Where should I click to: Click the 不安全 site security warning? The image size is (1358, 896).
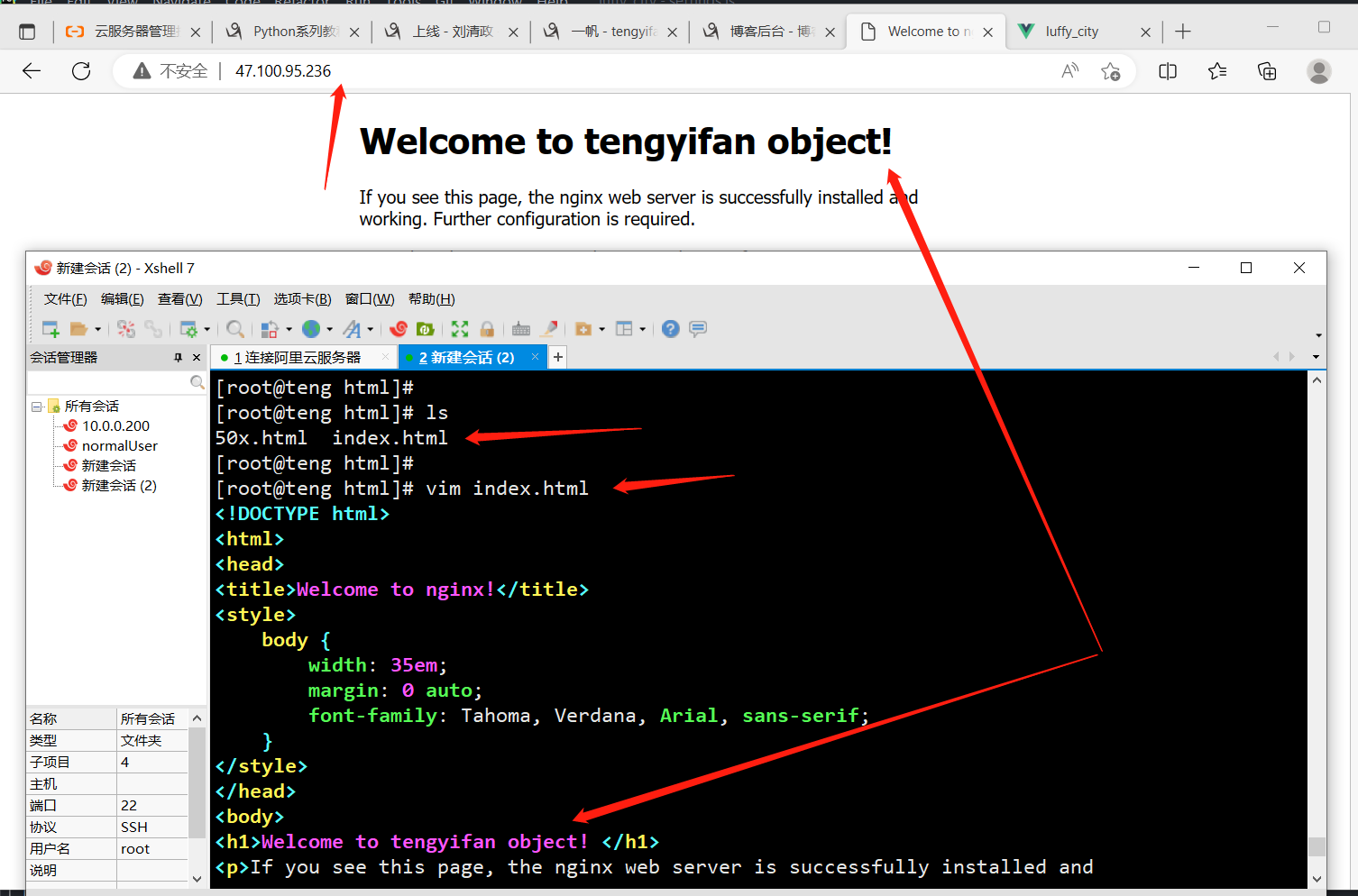click(x=170, y=71)
